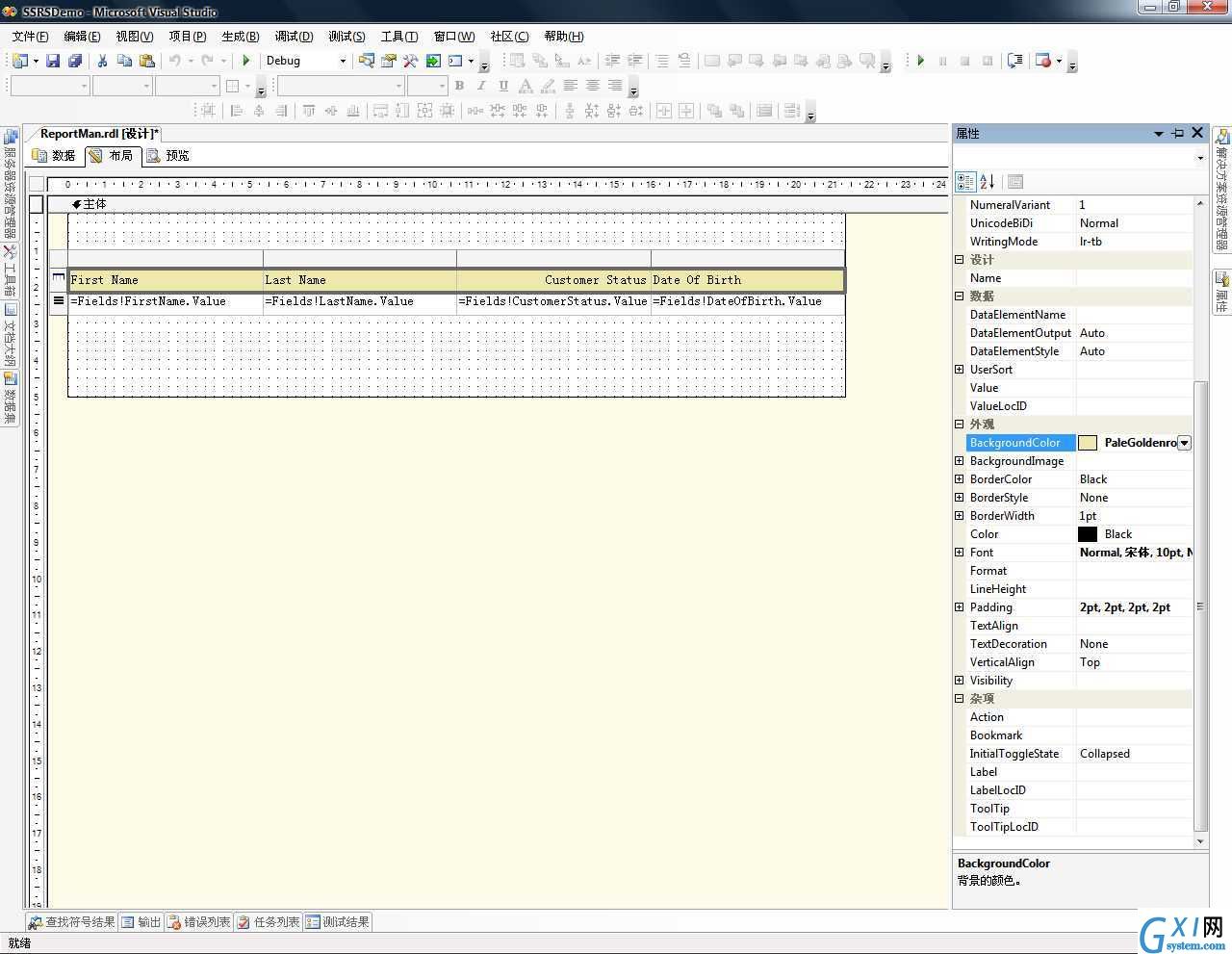Sort properties alphabetically
1232x954 pixels.
[988, 181]
